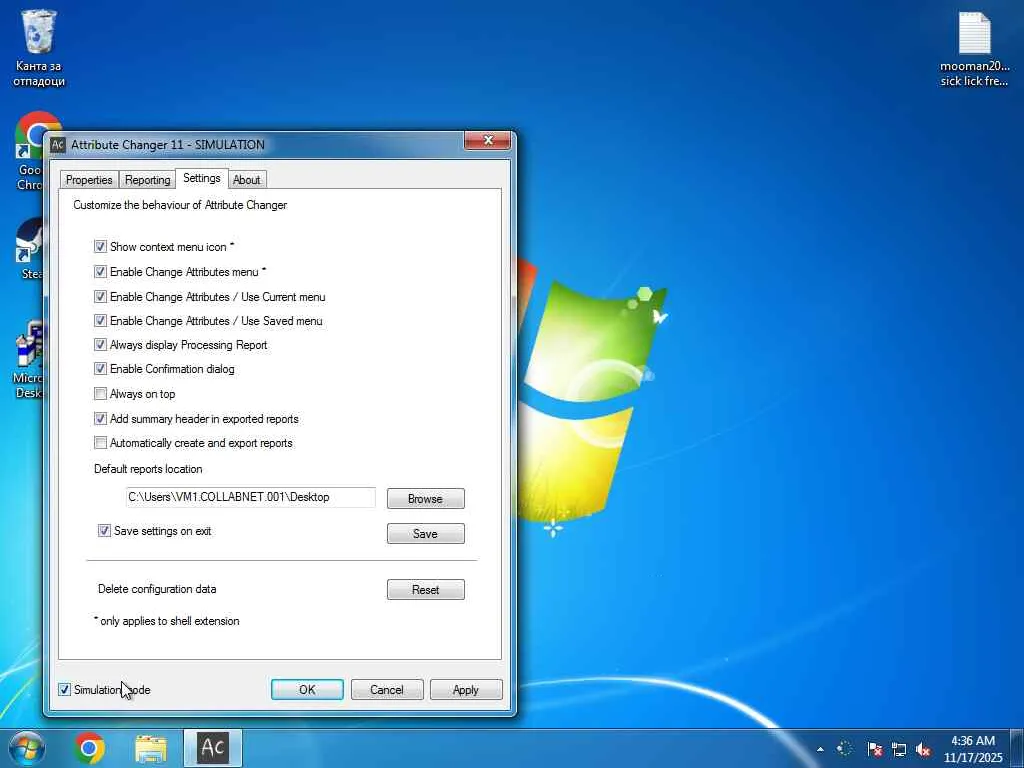Click the Save settings button
The width and height of the screenshot is (1024, 768).
click(x=426, y=534)
